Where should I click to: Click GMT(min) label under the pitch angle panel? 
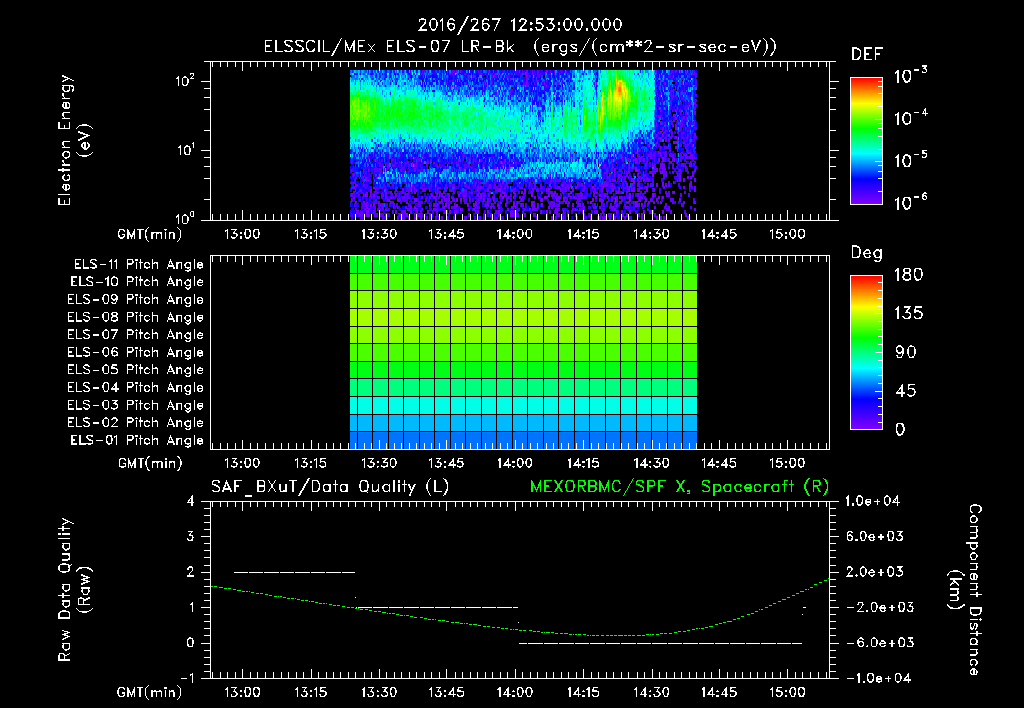pos(150,463)
